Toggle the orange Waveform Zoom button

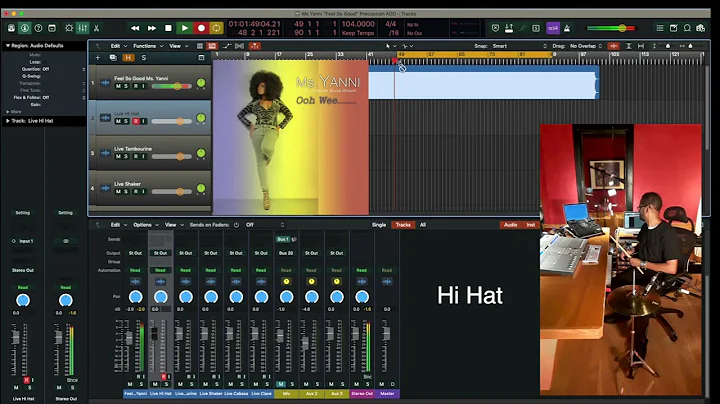click(613, 46)
